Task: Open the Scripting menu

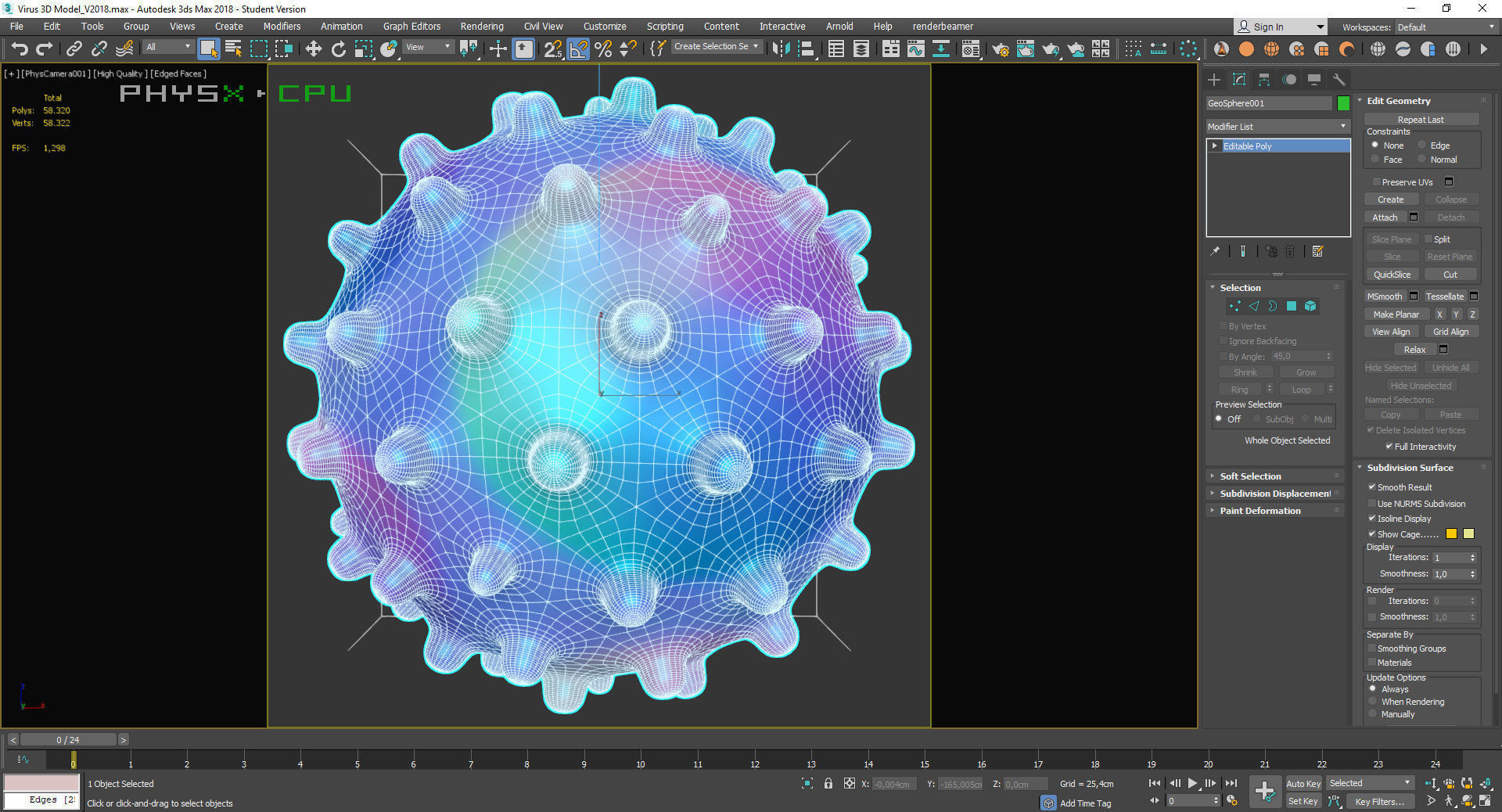Action: [x=665, y=27]
